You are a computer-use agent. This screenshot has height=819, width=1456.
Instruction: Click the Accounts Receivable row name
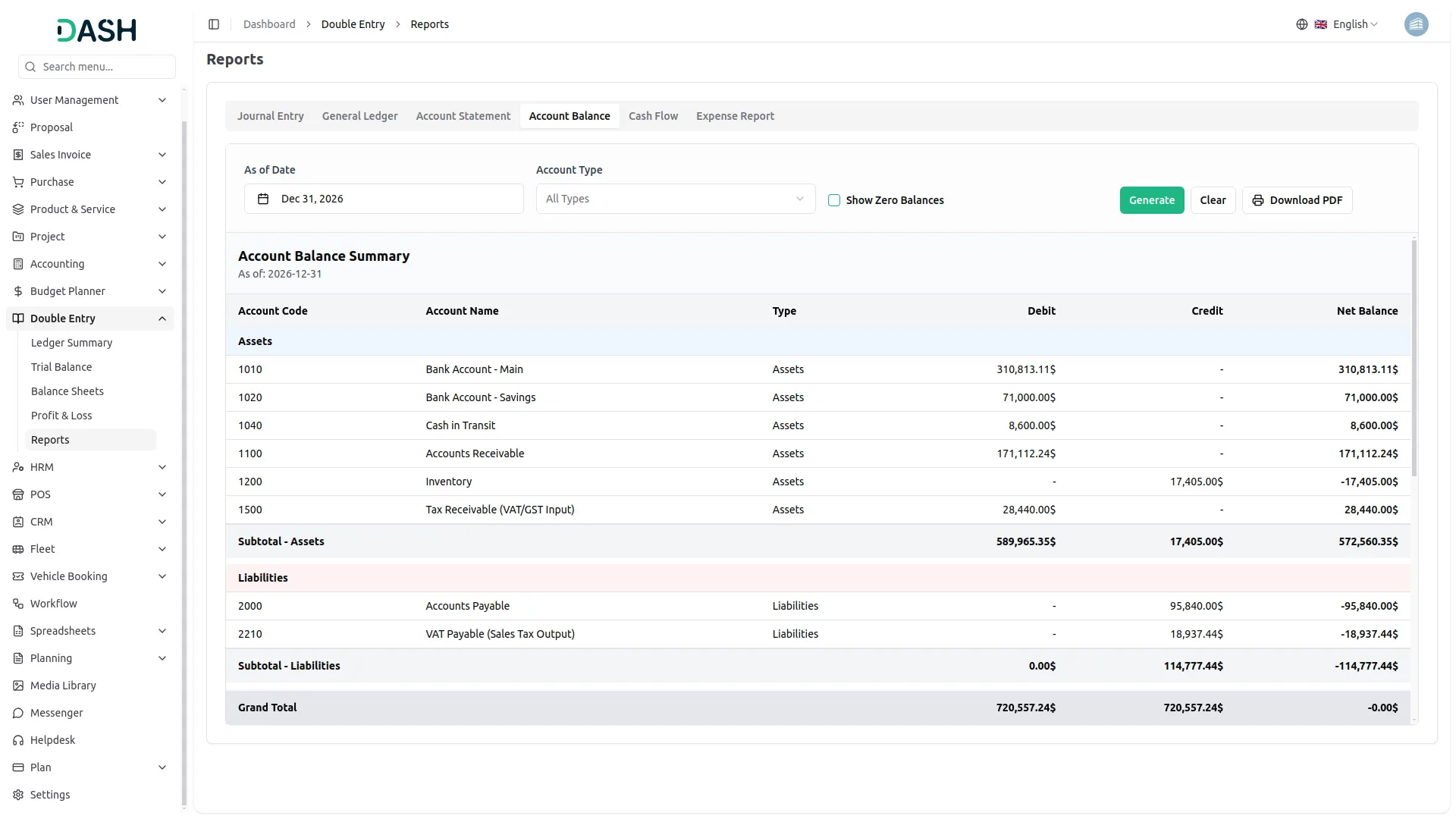tap(475, 453)
